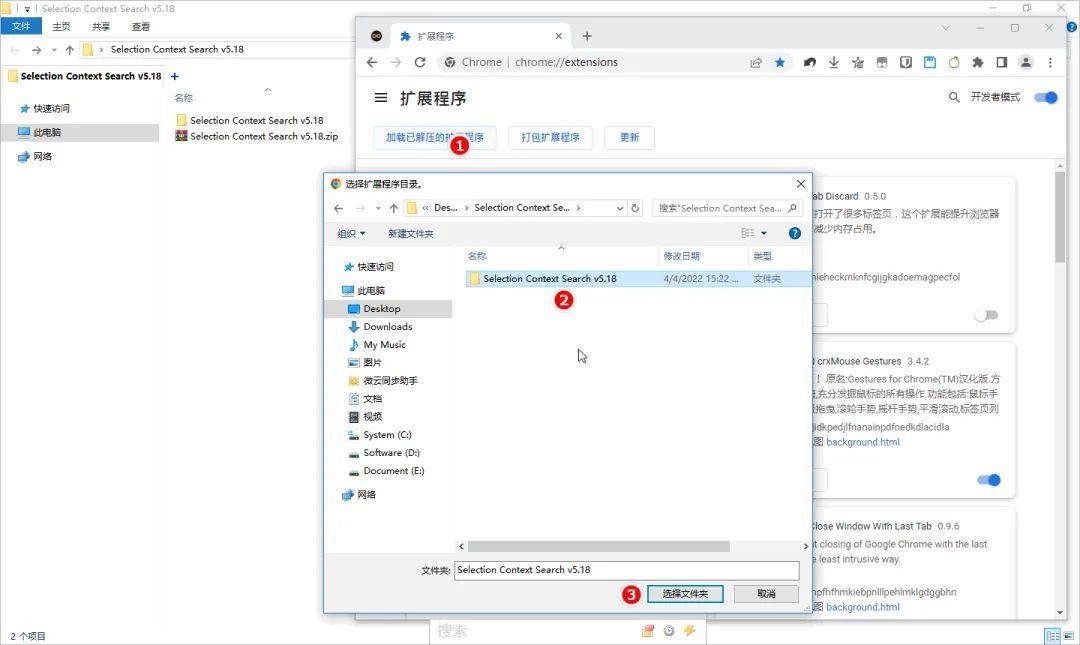The height and width of the screenshot is (645, 1080).
Task: Select Downloads in the dialog tree
Action: [x=388, y=327]
